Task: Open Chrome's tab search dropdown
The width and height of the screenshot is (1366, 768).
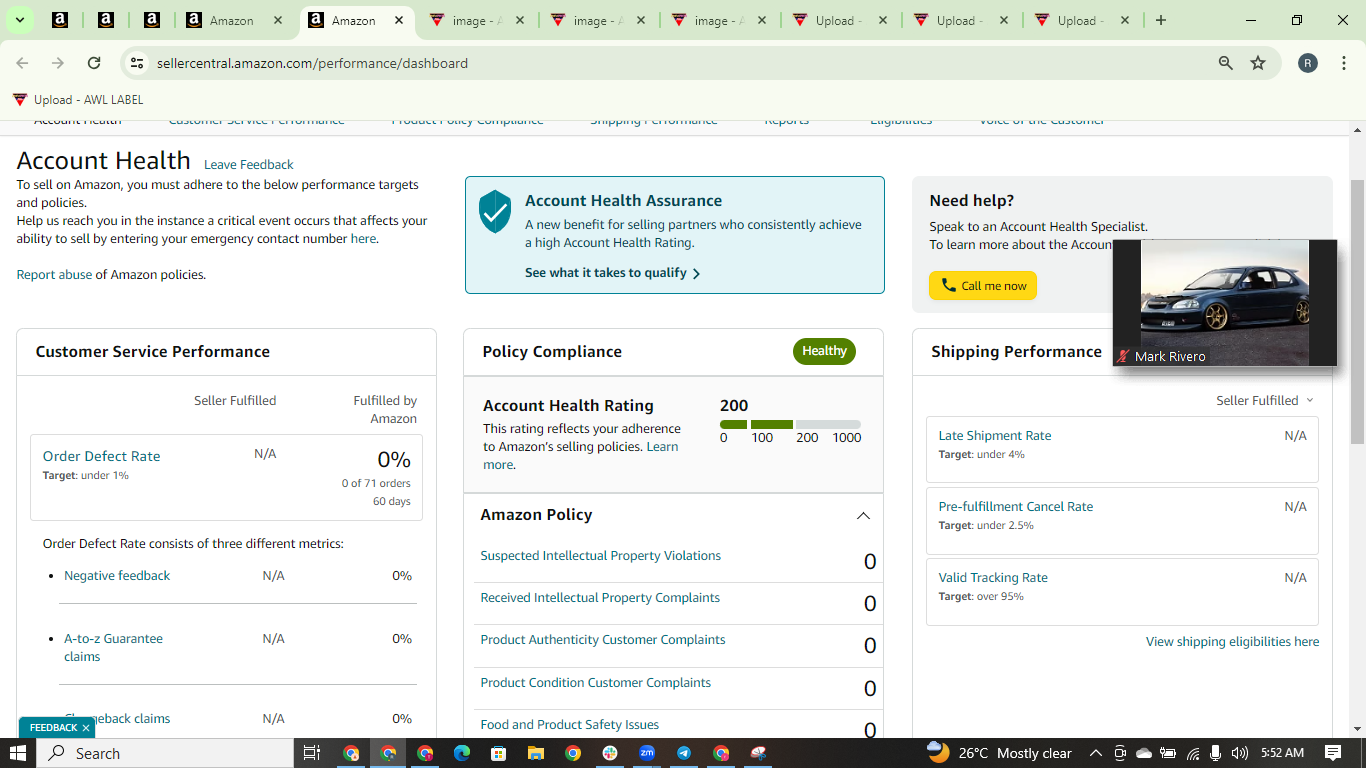Action: click(19, 20)
